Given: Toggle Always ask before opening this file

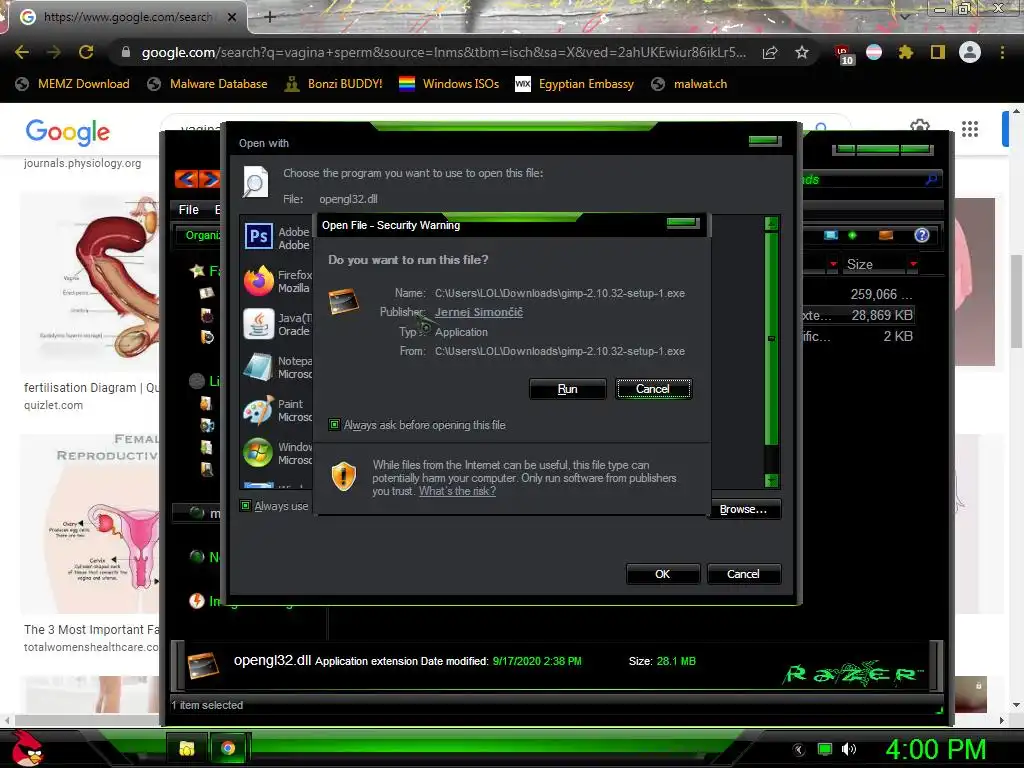Looking at the screenshot, I should click(334, 425).
